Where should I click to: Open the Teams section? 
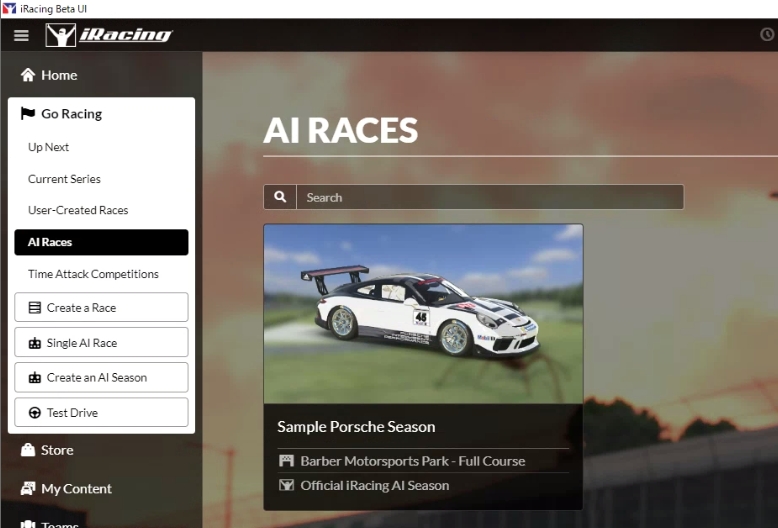coord(50,524)
